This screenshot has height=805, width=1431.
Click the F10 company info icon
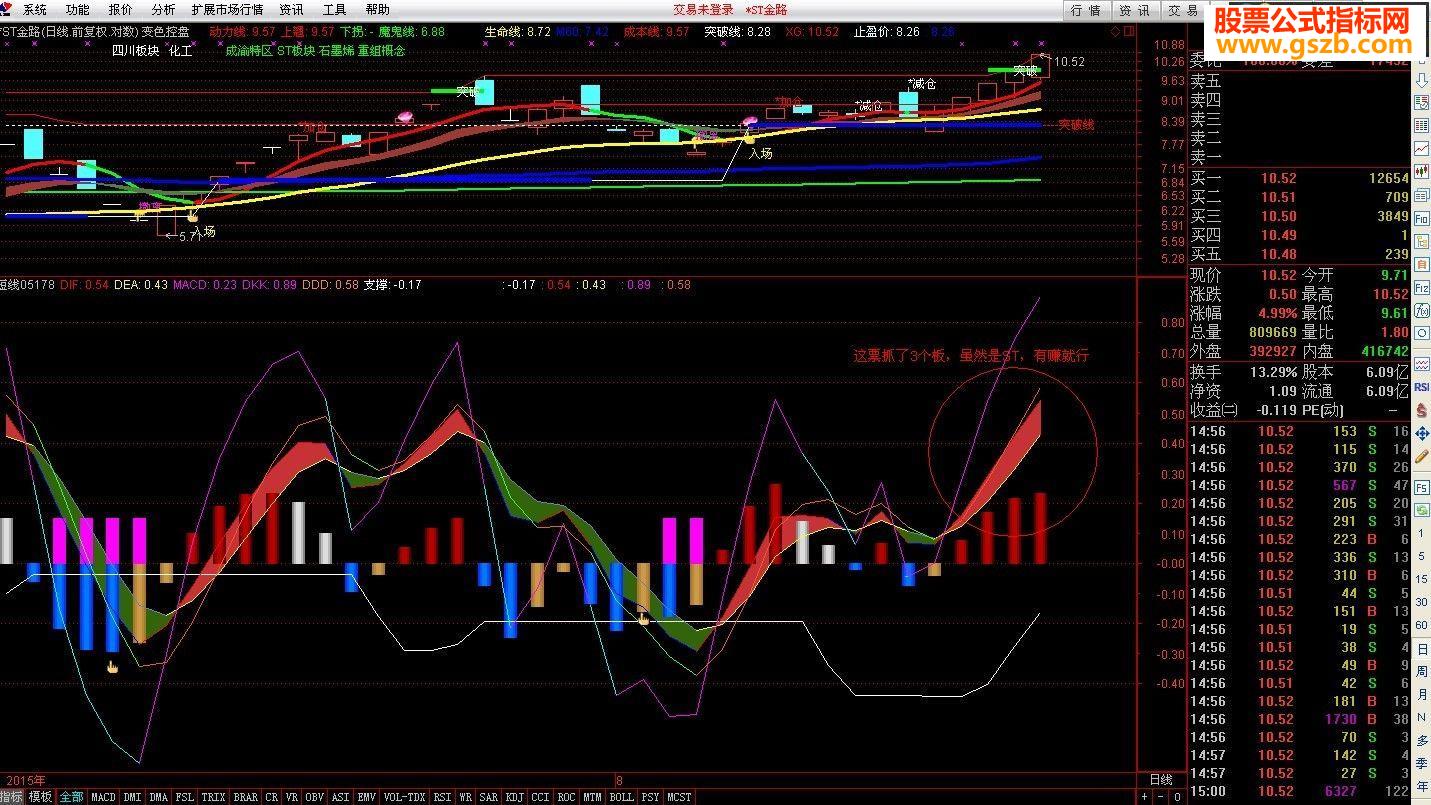tap(1422, 218)
